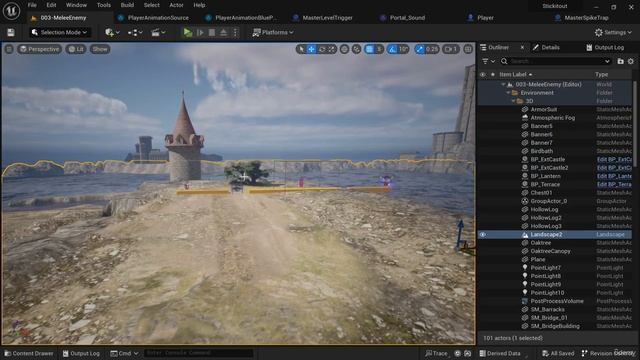Change the grid snap size value
Image resolution: width=640 pixels, height=360 pixels.
click(379, 49)
